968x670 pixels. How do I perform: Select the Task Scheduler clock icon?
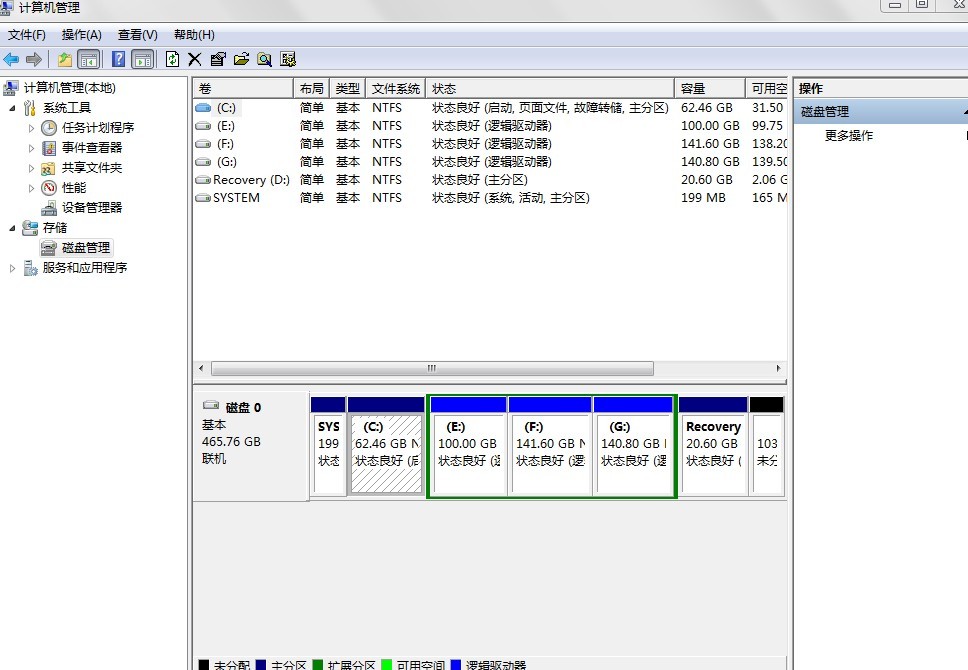(49, 128)
